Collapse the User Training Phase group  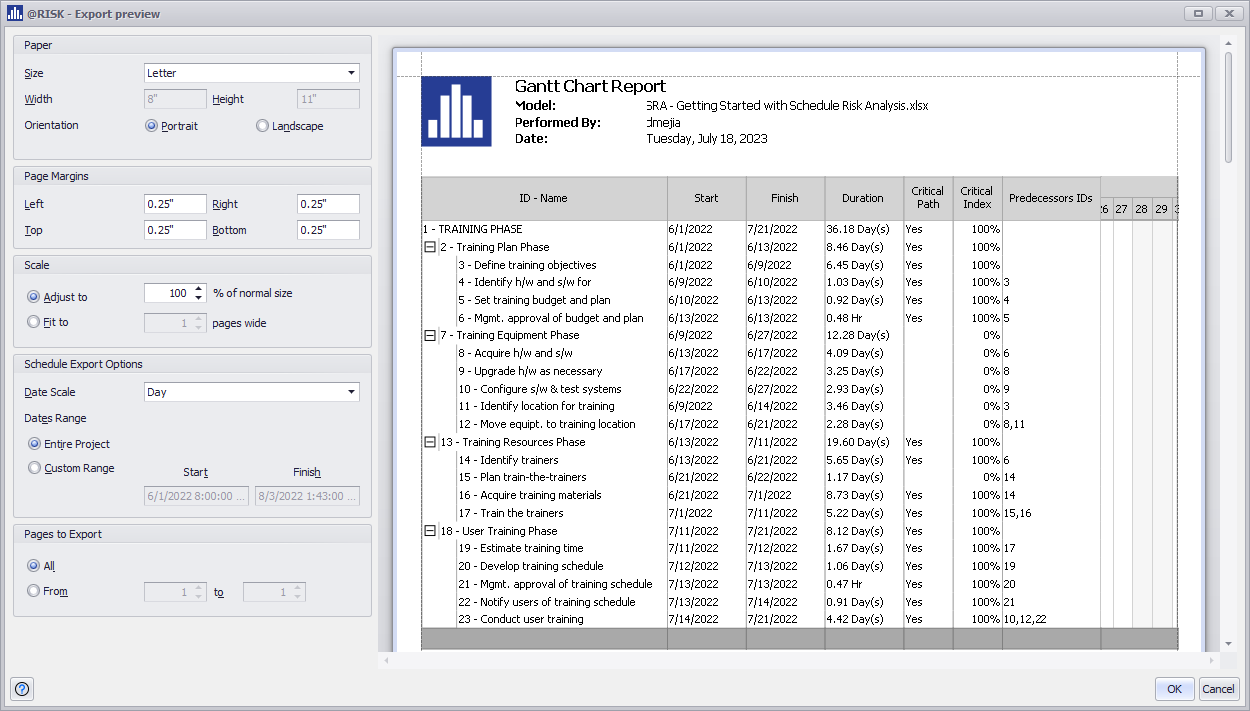point(430,531)
